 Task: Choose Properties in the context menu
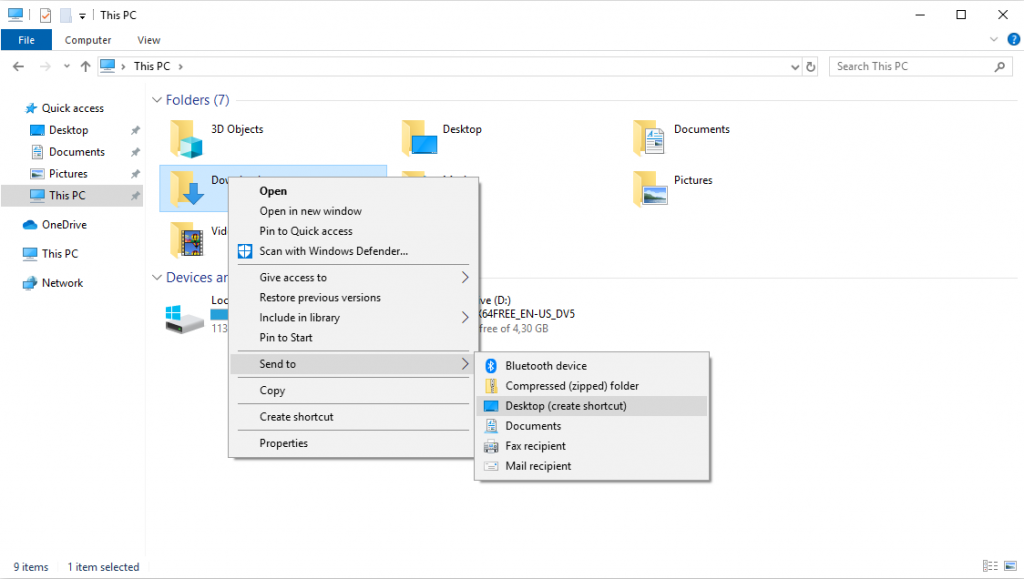[x=283, y=444]
